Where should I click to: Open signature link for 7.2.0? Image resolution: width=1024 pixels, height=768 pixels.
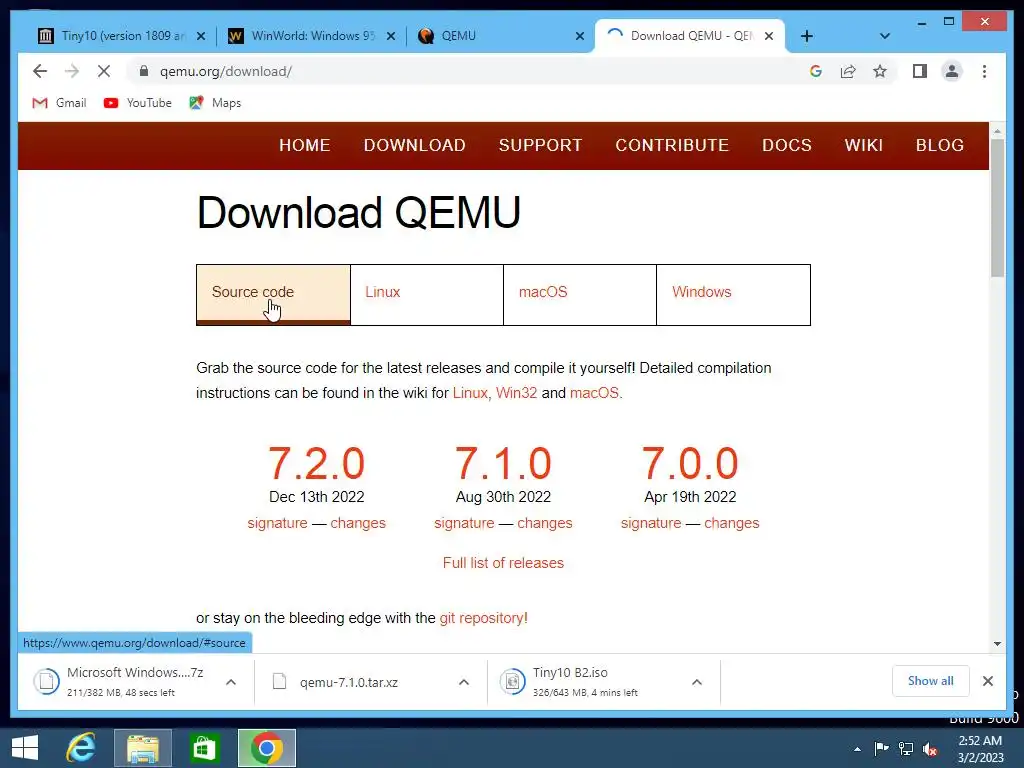(277, 523)
